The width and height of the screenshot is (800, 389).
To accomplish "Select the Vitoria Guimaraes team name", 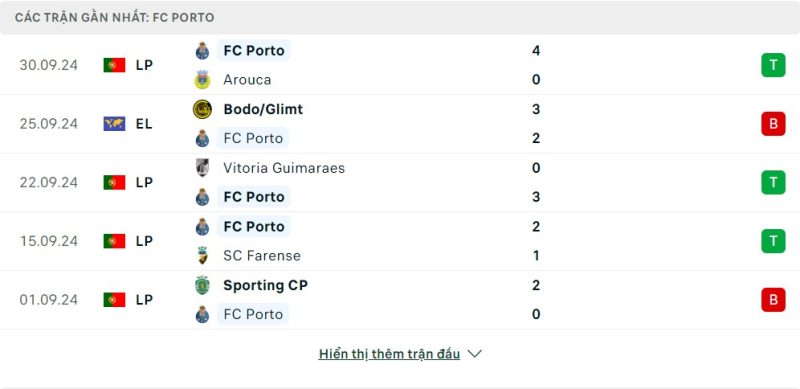I will click(x=284, y=168).
